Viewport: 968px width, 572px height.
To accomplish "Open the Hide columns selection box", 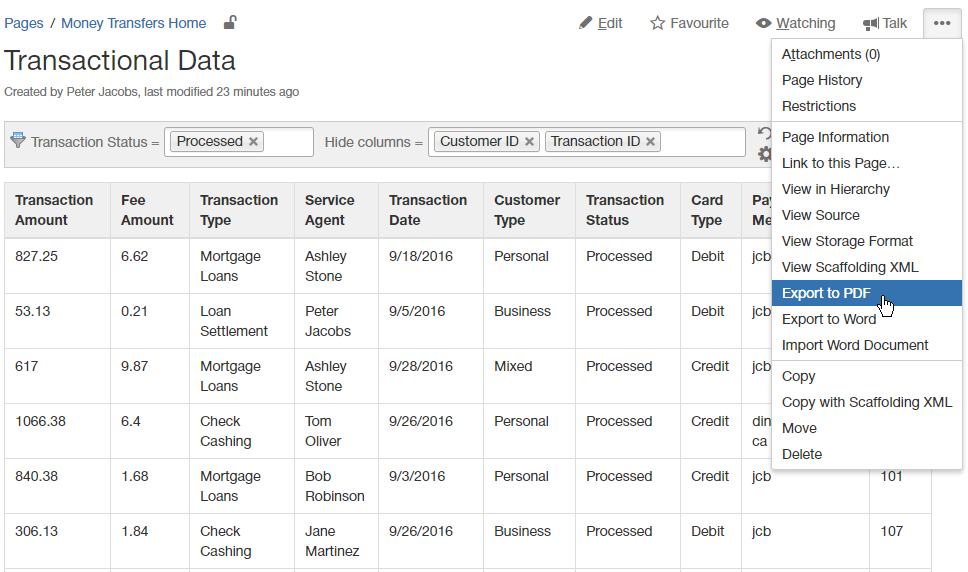I will tap(703, 142).
